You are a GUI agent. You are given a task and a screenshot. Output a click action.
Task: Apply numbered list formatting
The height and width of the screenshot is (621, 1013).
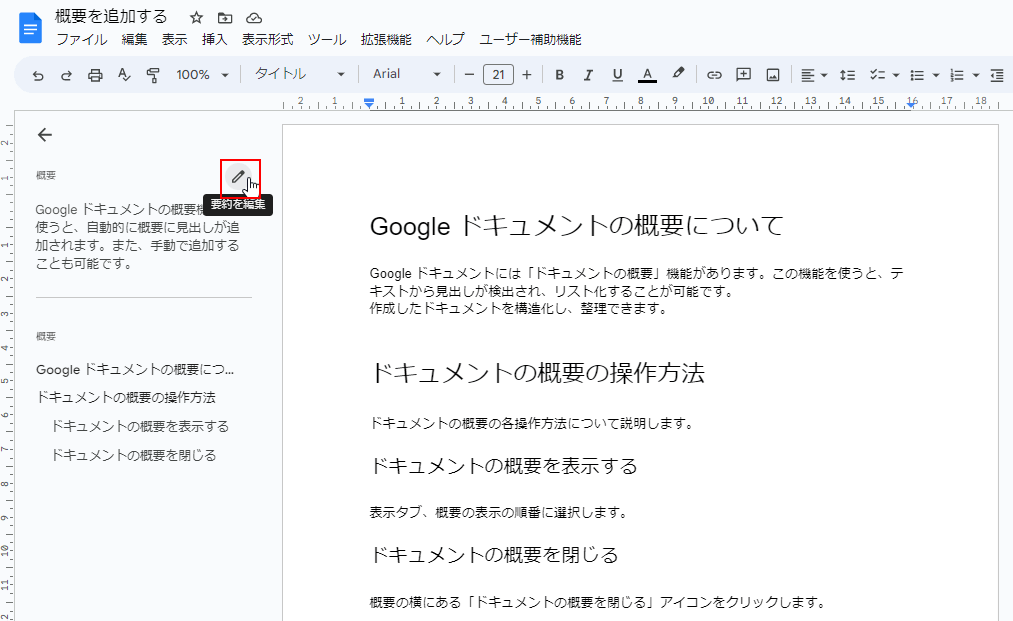(x=957, y=75)
